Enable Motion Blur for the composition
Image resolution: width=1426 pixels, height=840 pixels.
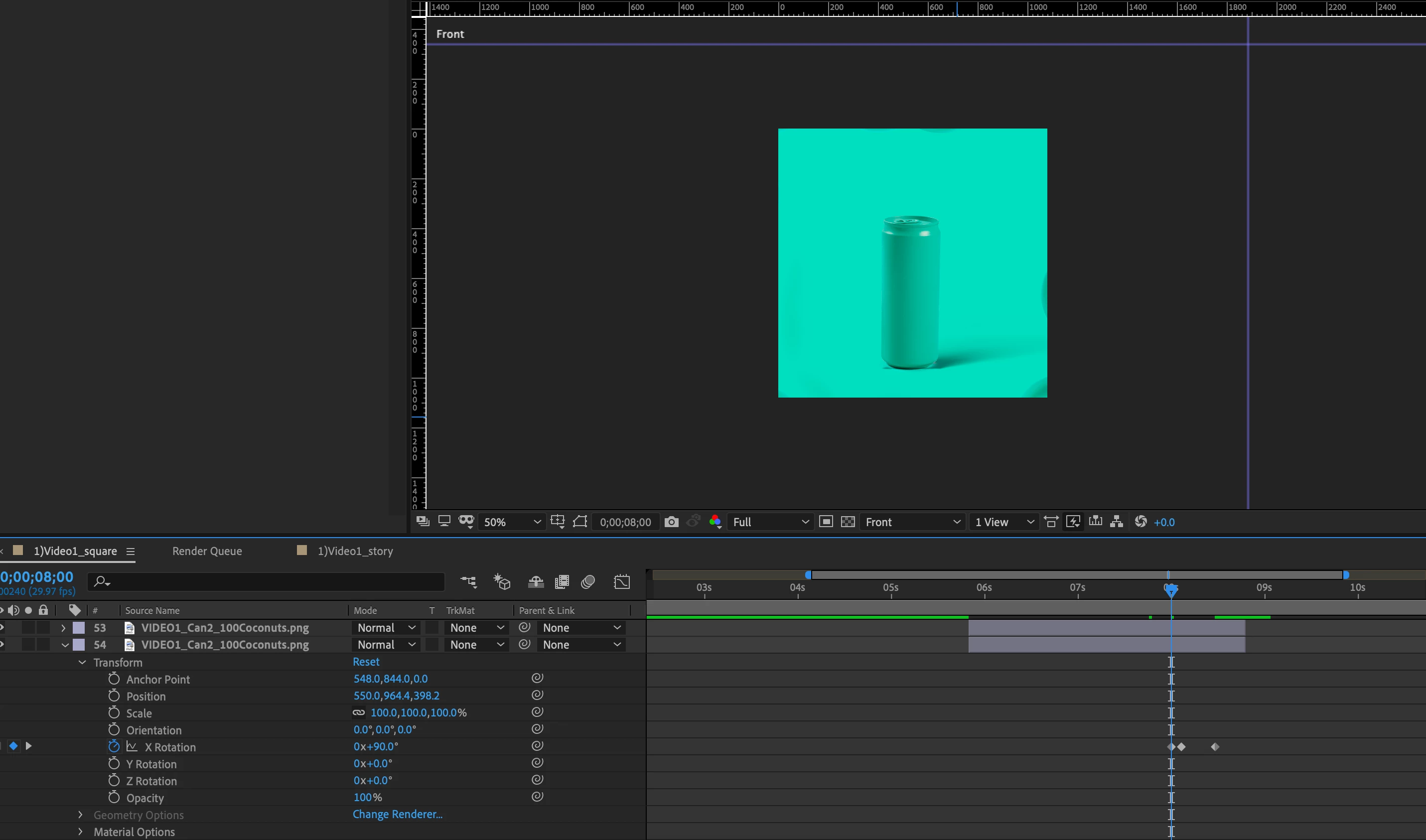pos(588,582)
